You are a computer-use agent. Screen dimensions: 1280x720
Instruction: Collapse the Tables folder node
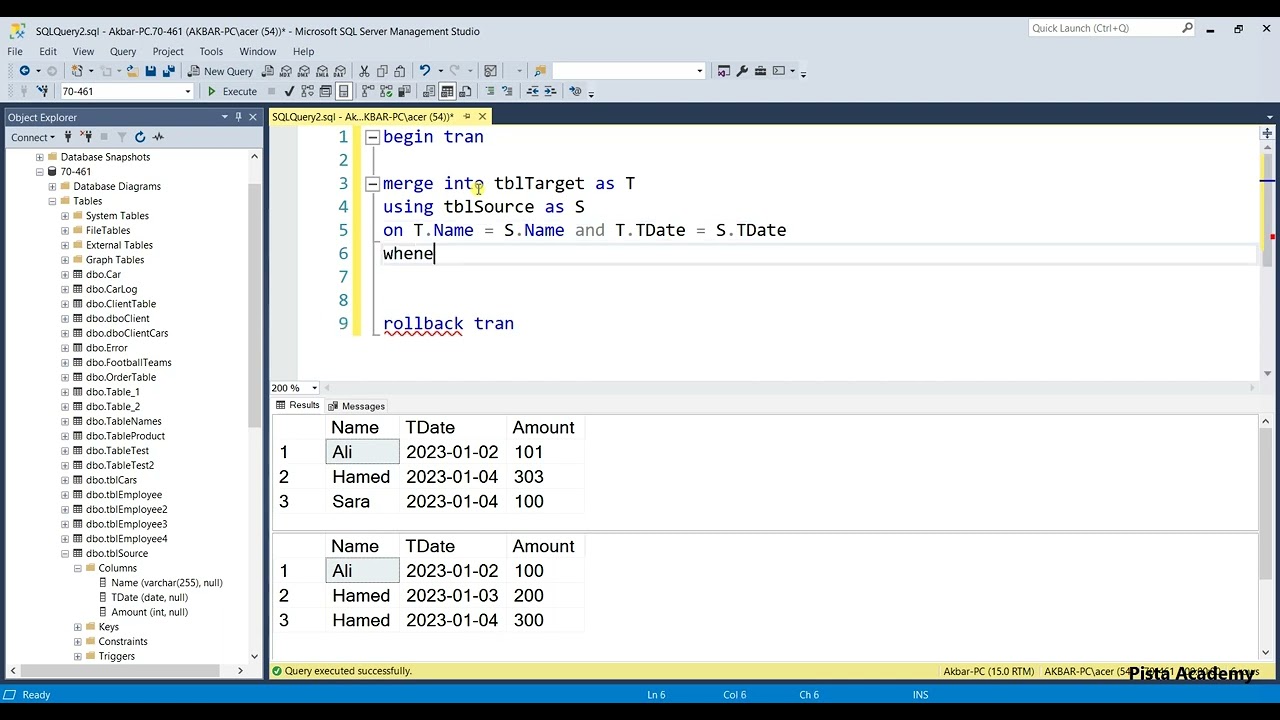[x=52, y=201]
